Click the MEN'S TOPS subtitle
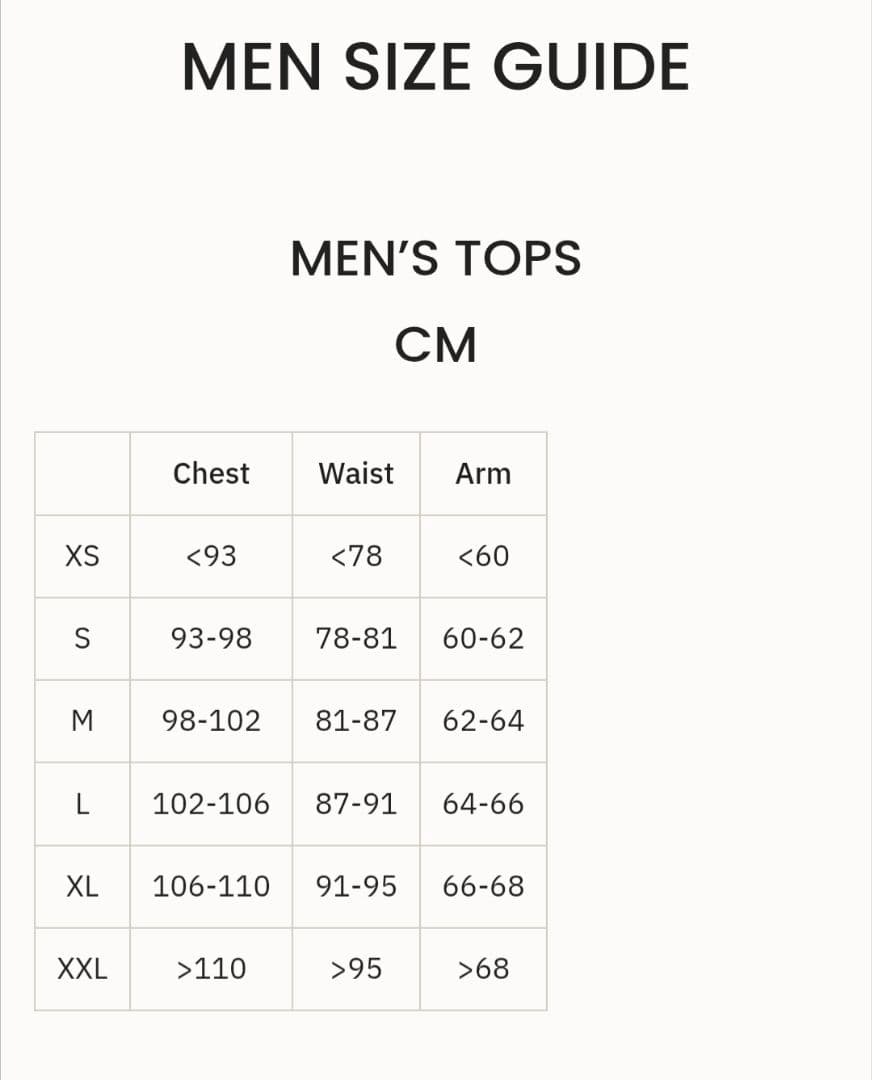 pyautogui.click(x=436, y=259)
